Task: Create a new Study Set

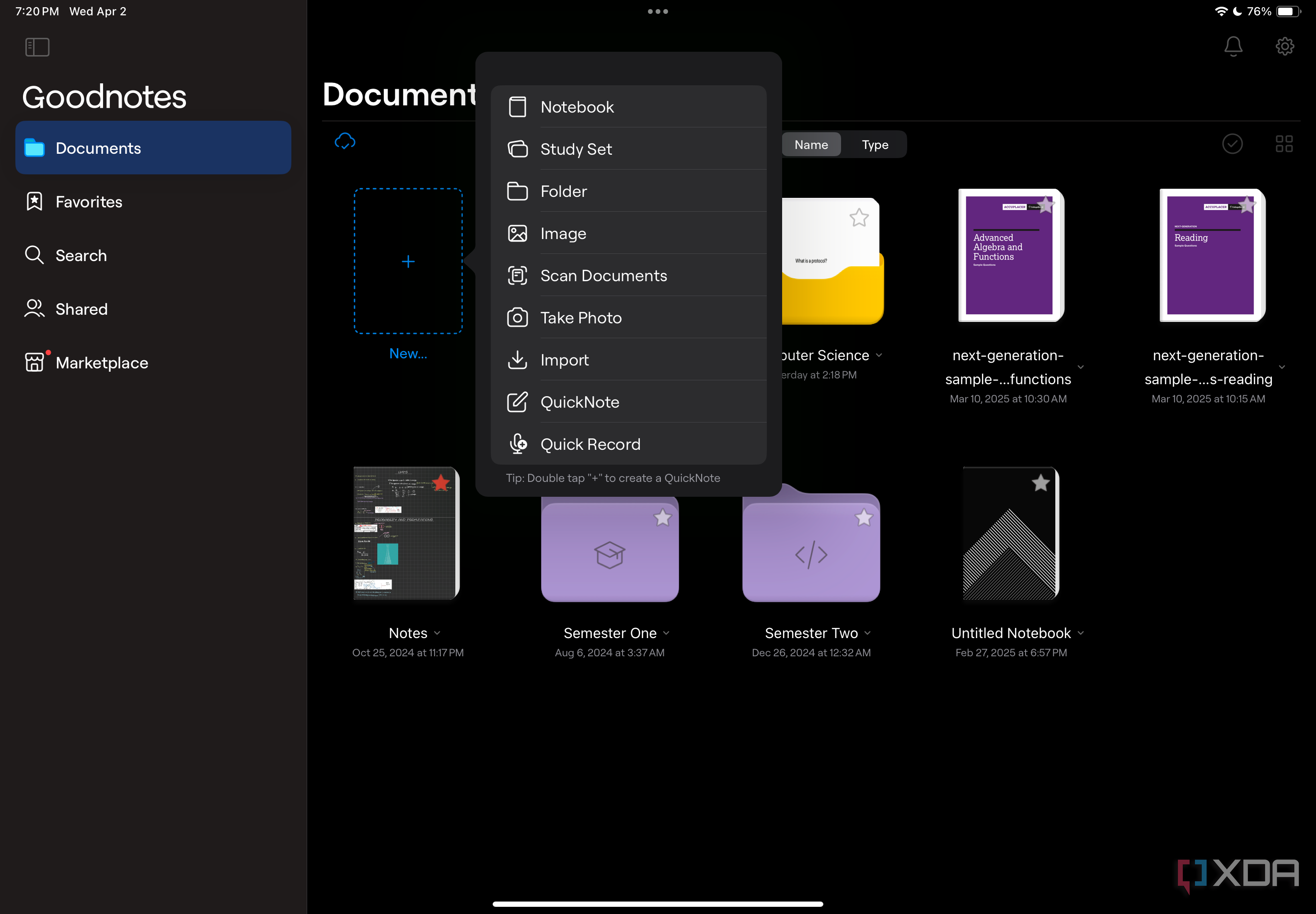Action: click(x=628, y=149)
